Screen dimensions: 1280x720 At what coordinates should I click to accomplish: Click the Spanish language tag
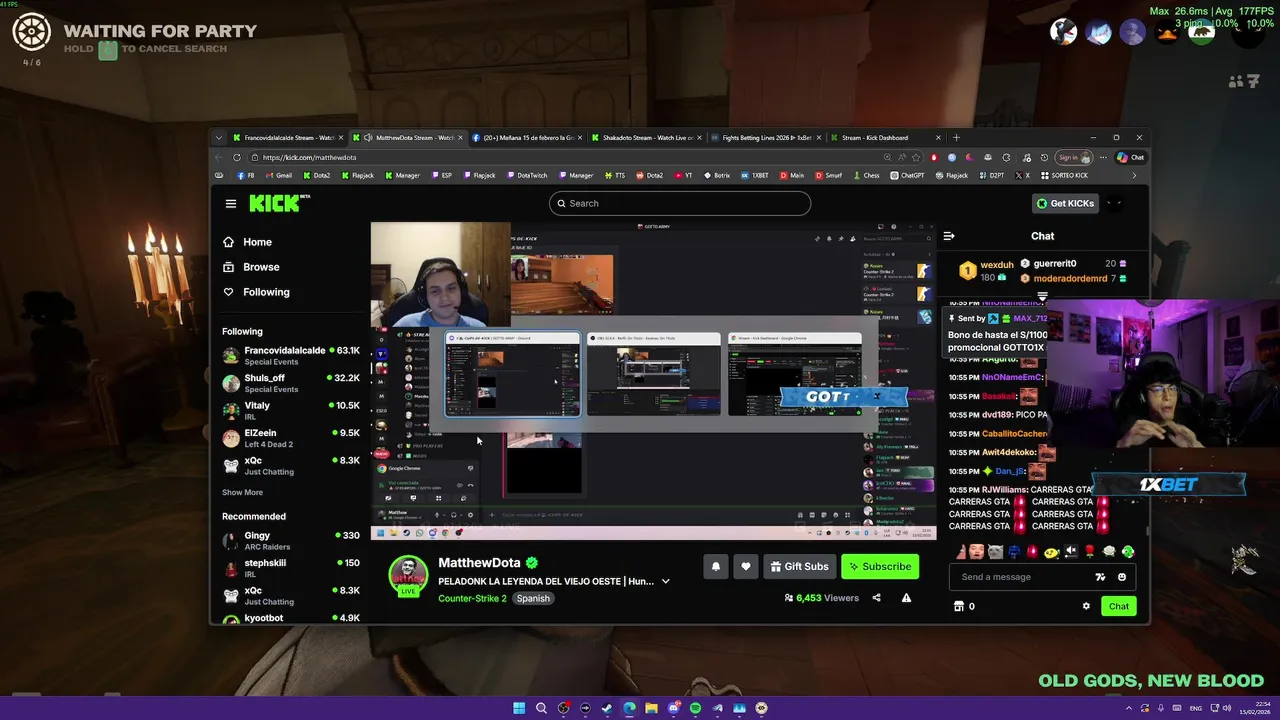533,598
